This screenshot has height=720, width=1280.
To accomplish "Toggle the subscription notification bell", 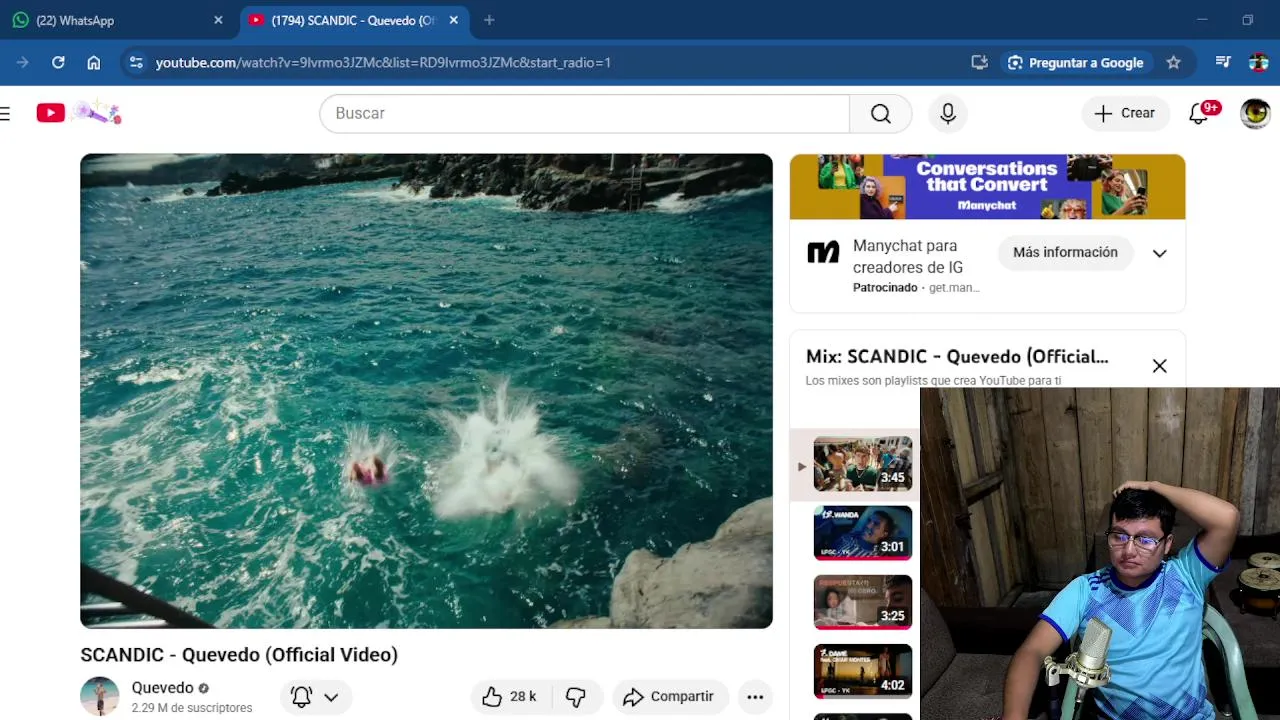I will pos(301,697).
